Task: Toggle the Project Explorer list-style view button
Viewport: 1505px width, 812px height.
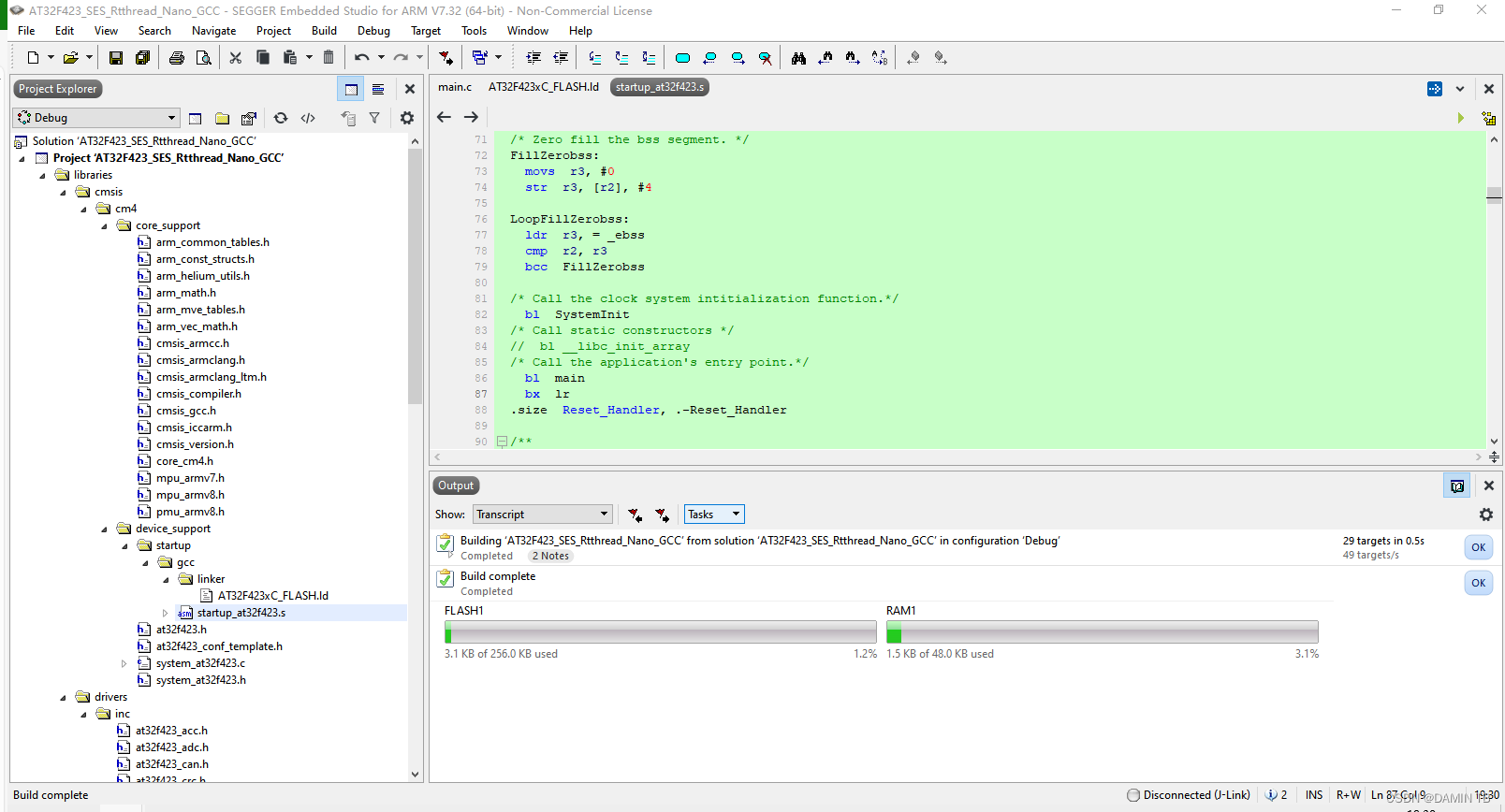Action: pyautogui.click(x=378, y=89)
